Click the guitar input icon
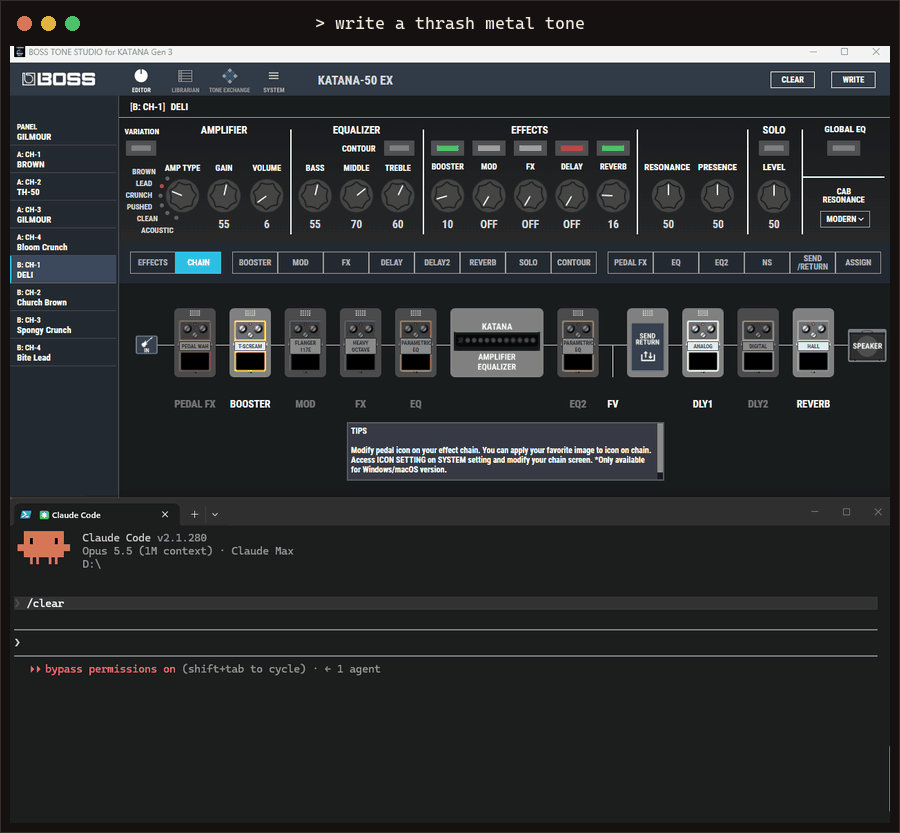The height and width of the screenshot is (833, 900). [146, 344]
